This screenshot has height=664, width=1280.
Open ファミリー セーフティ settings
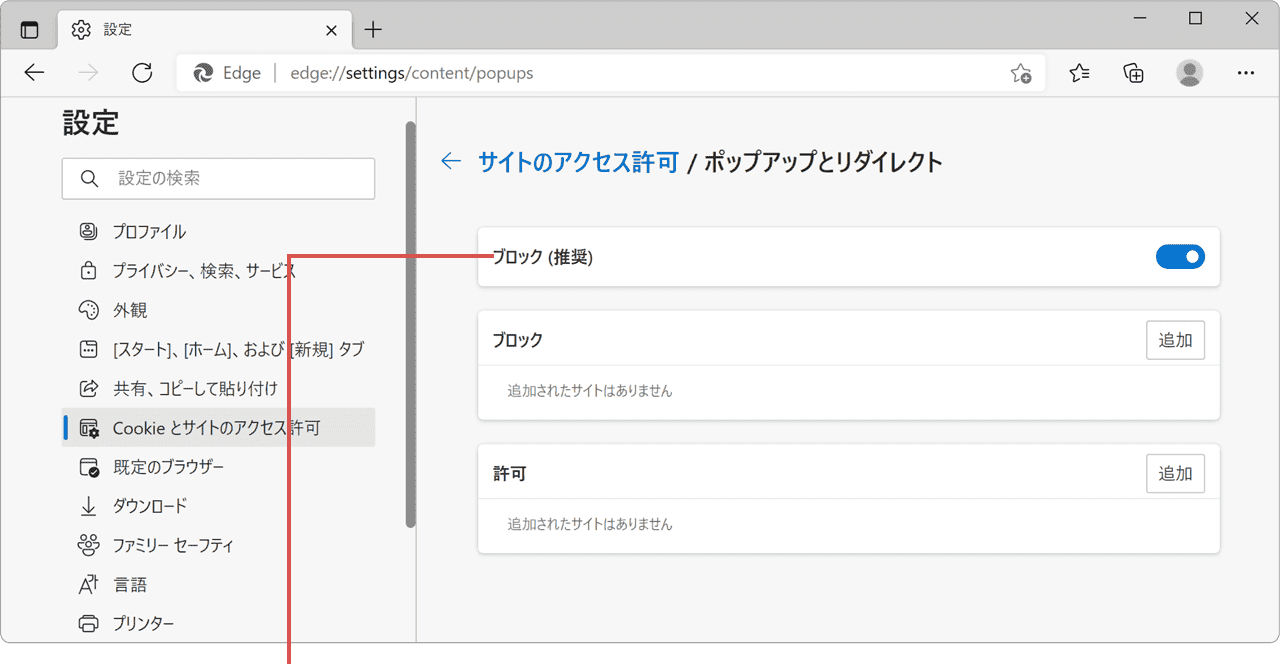(218, 545)
